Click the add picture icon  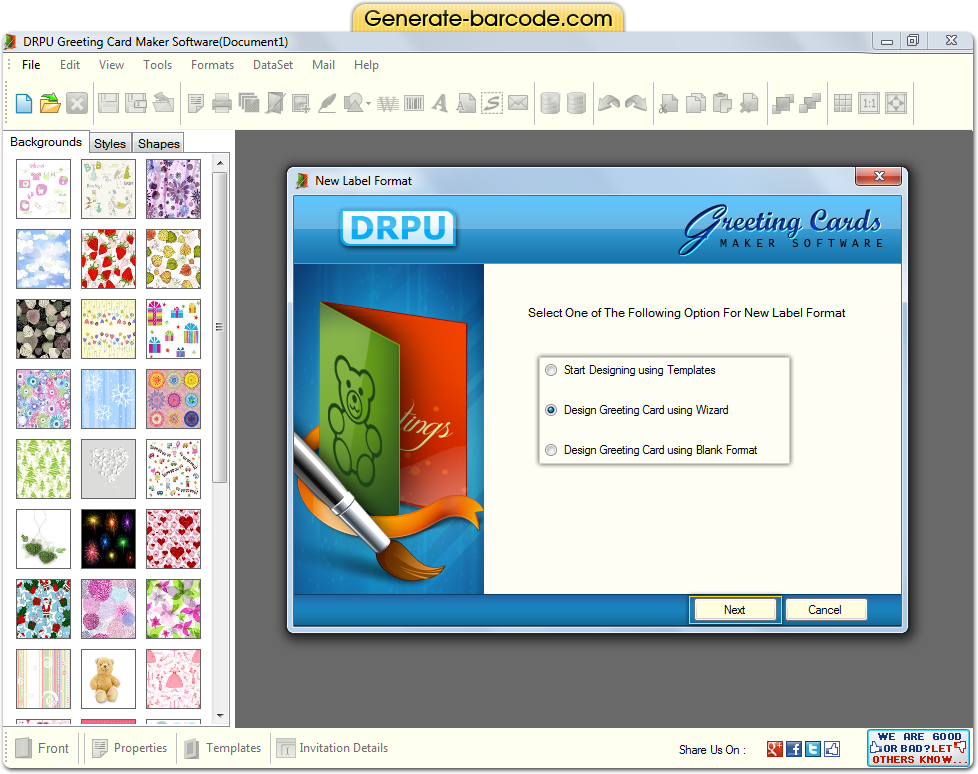tap(301, 103)
